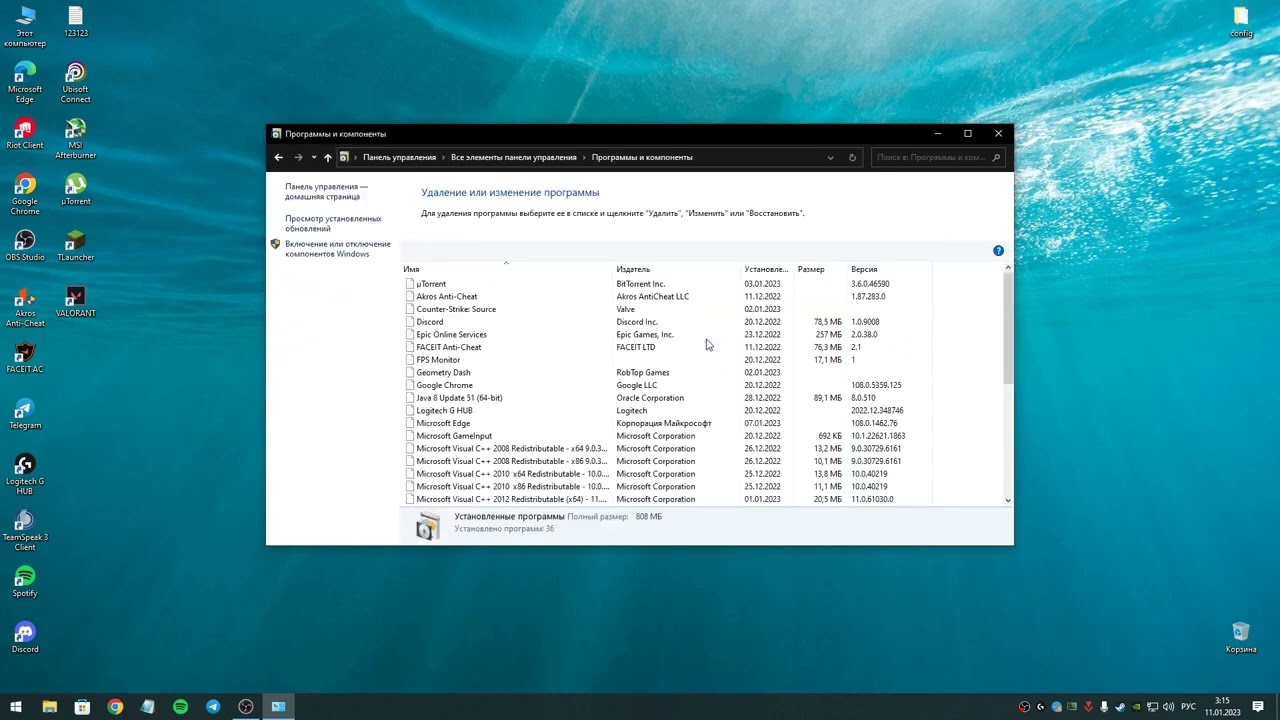Select the 123123 file on desktop
1280x720 pixels.
[x=75, y=22]
